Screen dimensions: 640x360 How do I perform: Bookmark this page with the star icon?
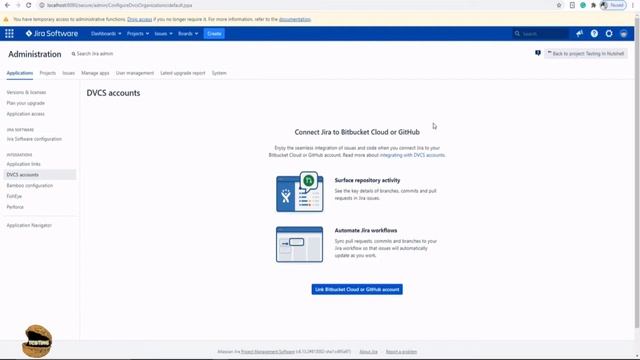[x=559, y=5]
